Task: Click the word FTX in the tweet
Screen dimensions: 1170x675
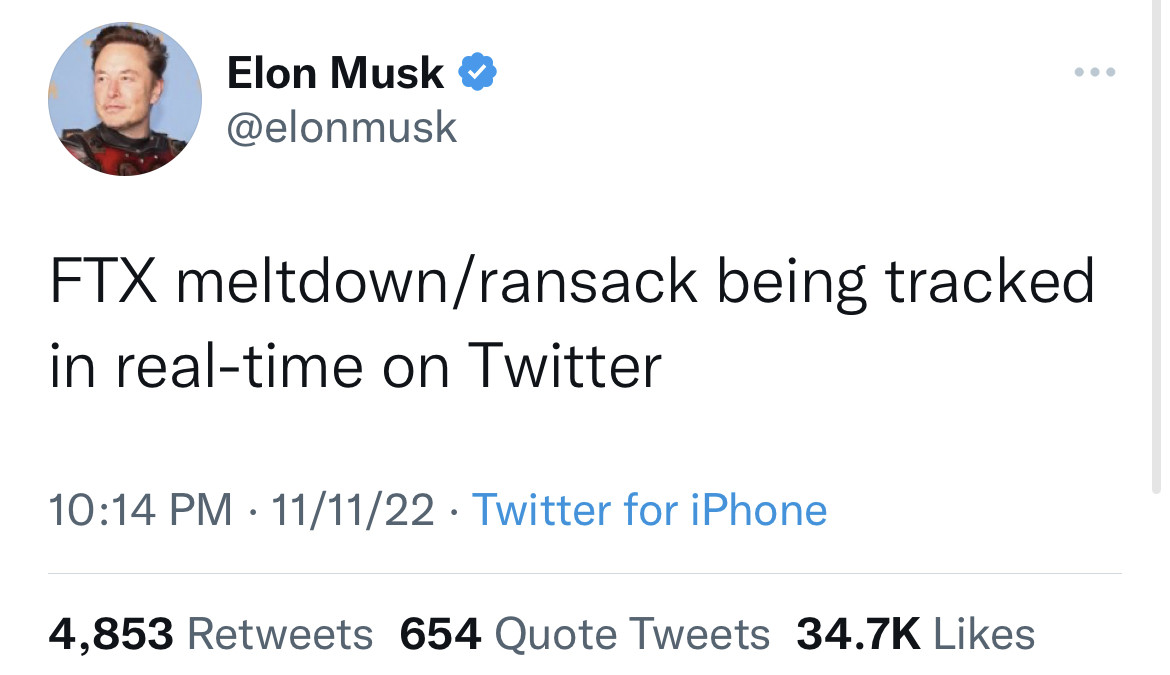Action: tap(102, 283)
